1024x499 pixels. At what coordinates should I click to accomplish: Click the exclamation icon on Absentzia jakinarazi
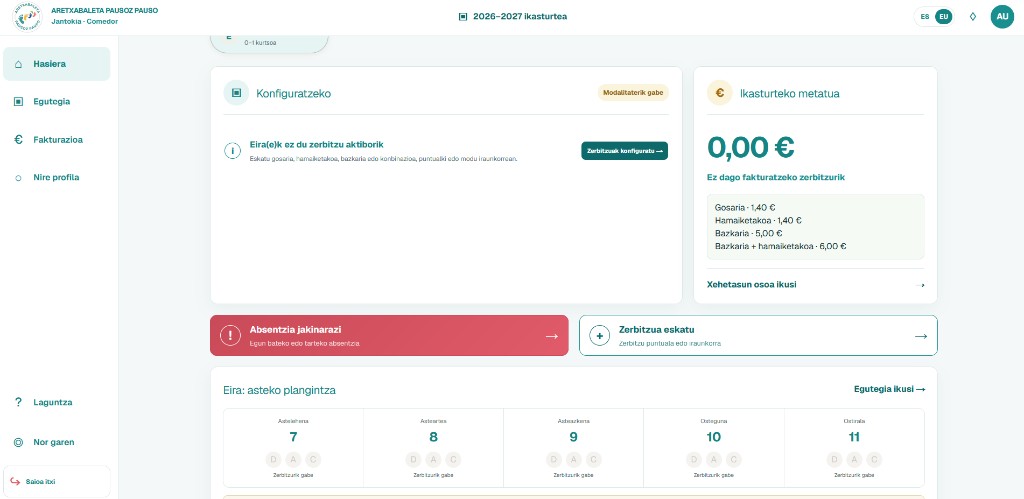(x=230, y=336)
